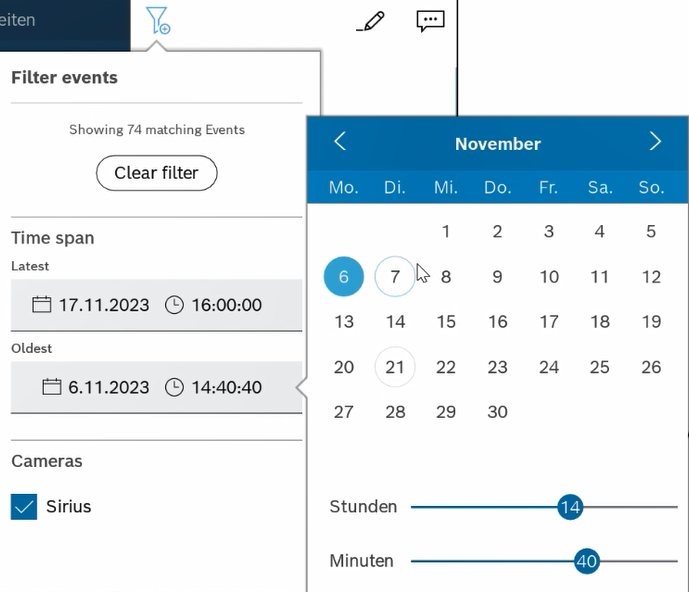Click the pencil edit icon

click(370, 21)
